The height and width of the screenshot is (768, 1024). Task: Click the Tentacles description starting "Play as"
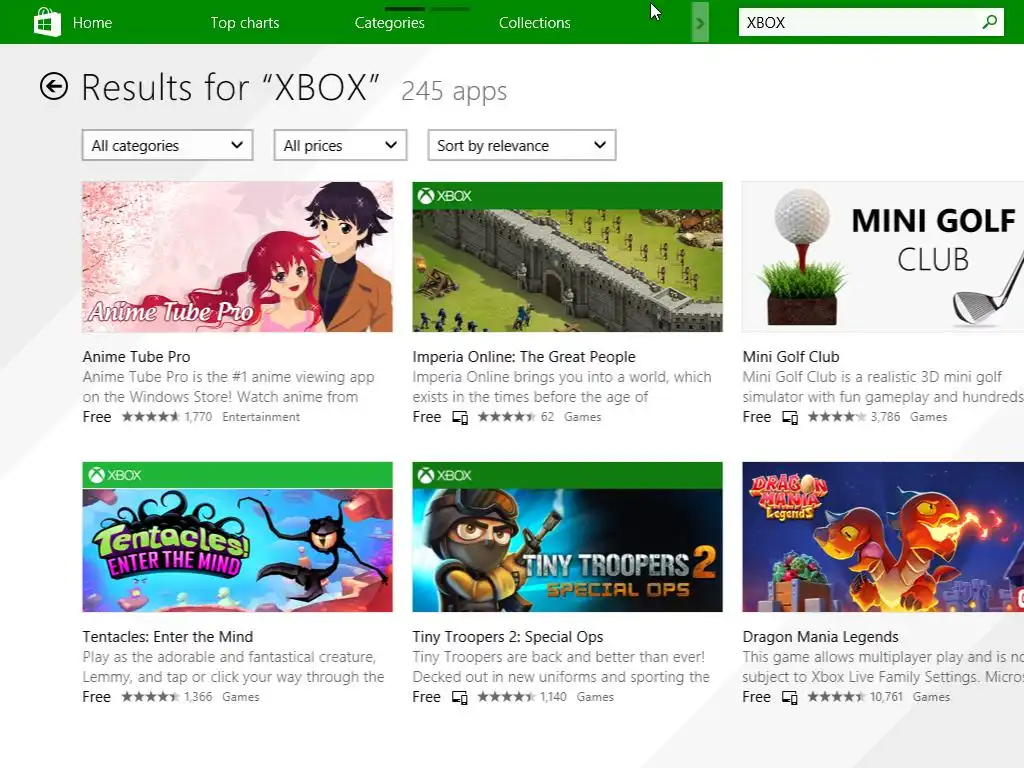pyautogui.click(x=233, y=667)
